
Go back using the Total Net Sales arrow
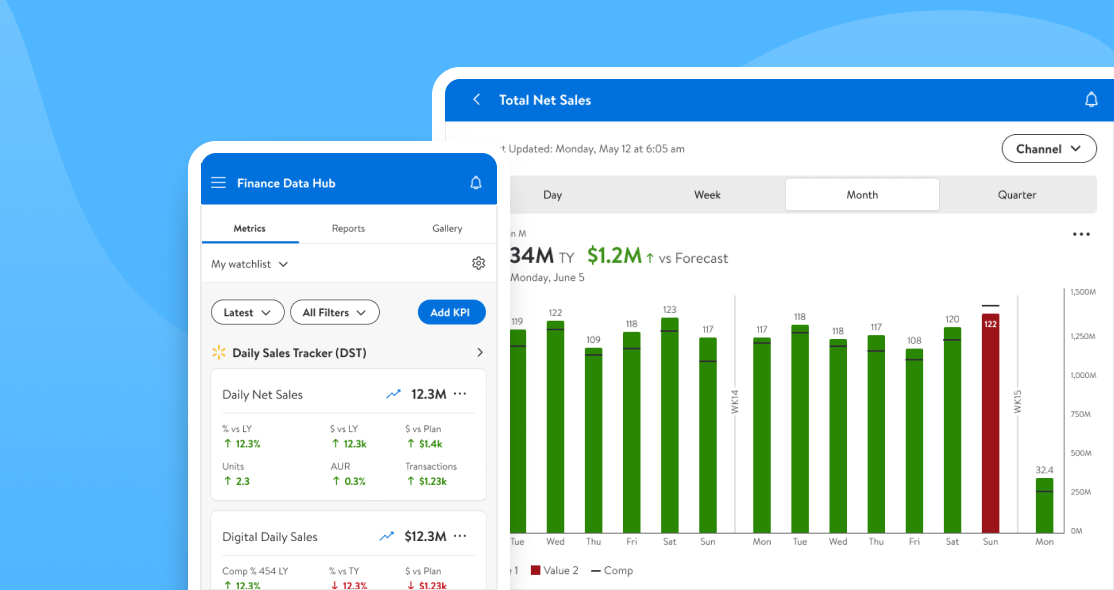[477, 100]
